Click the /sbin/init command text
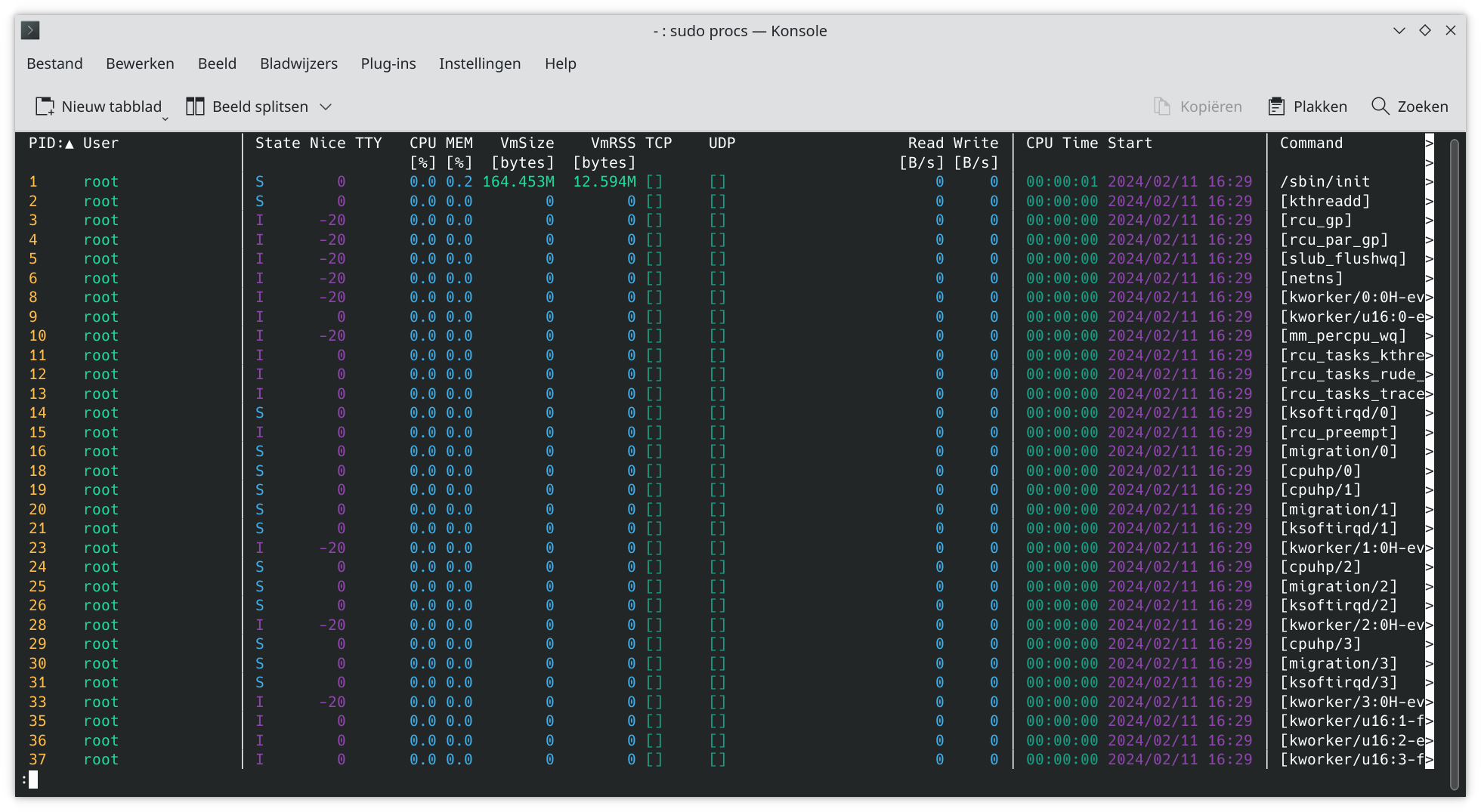The image size is (1481, 812). coord(1325,181)
